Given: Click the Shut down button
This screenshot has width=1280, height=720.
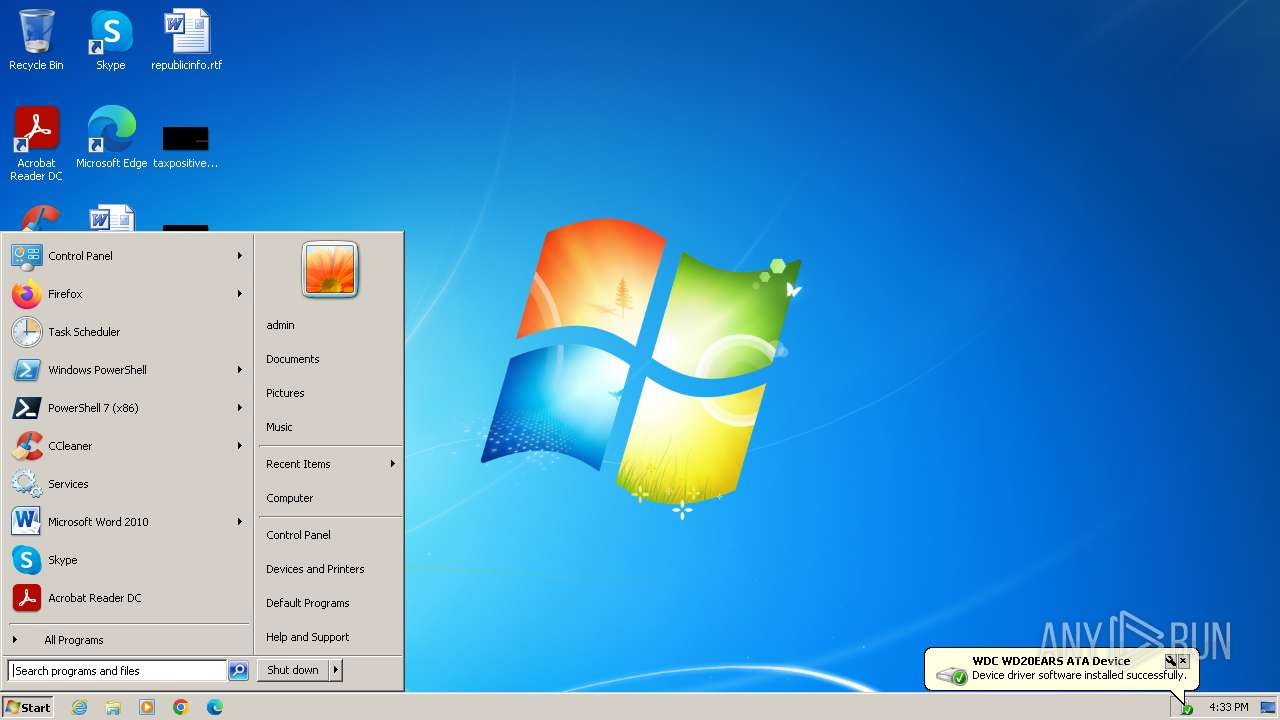Looking at the screenshot, I should 293,670.
